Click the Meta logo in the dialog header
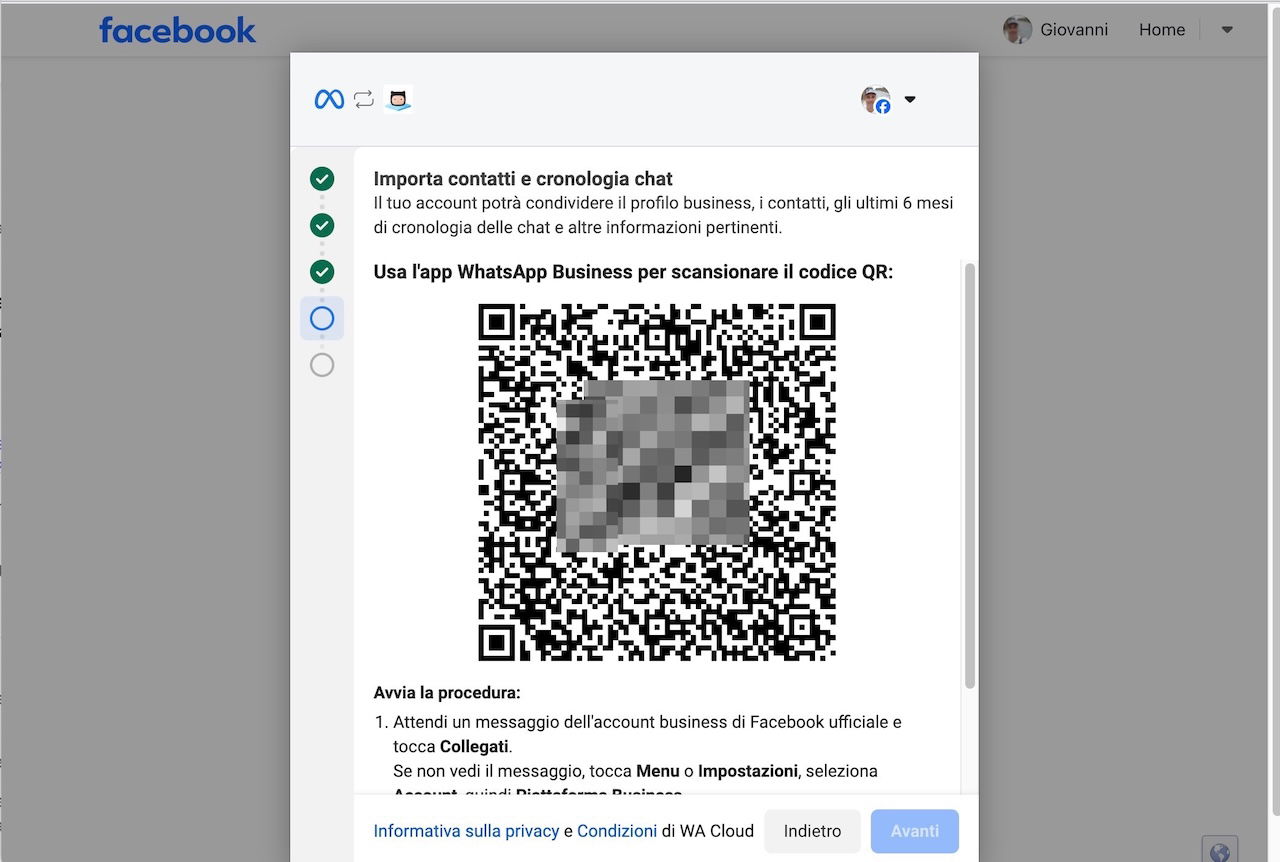 (x=329, y=99)
